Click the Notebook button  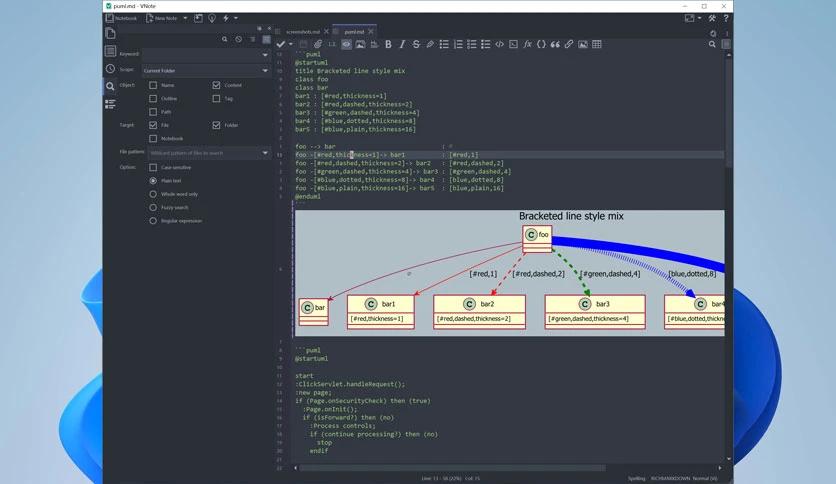pos(122,18)
